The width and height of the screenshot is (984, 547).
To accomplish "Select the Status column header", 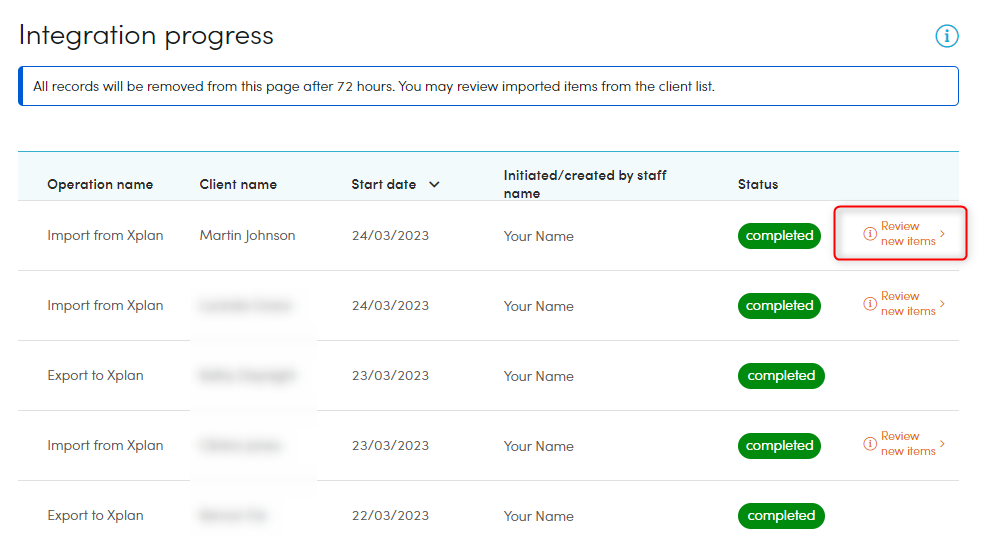I will (757, 185).
